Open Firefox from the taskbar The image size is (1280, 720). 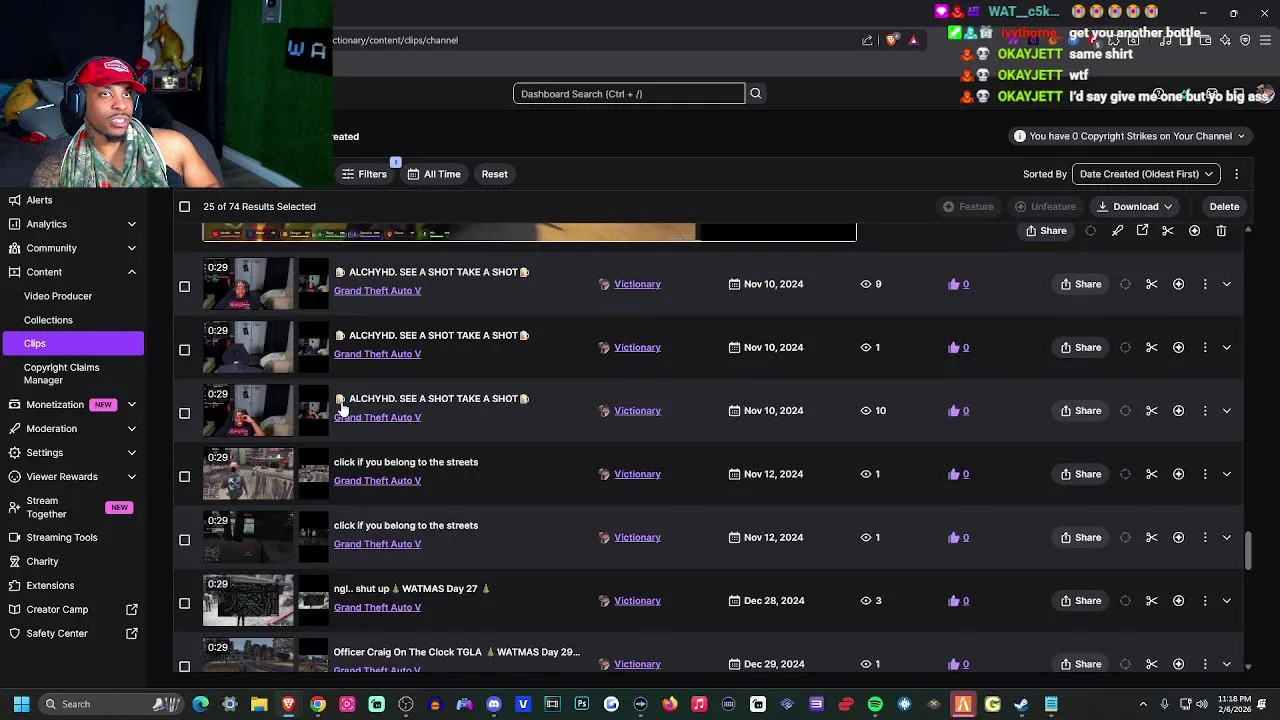click(670, 704)
